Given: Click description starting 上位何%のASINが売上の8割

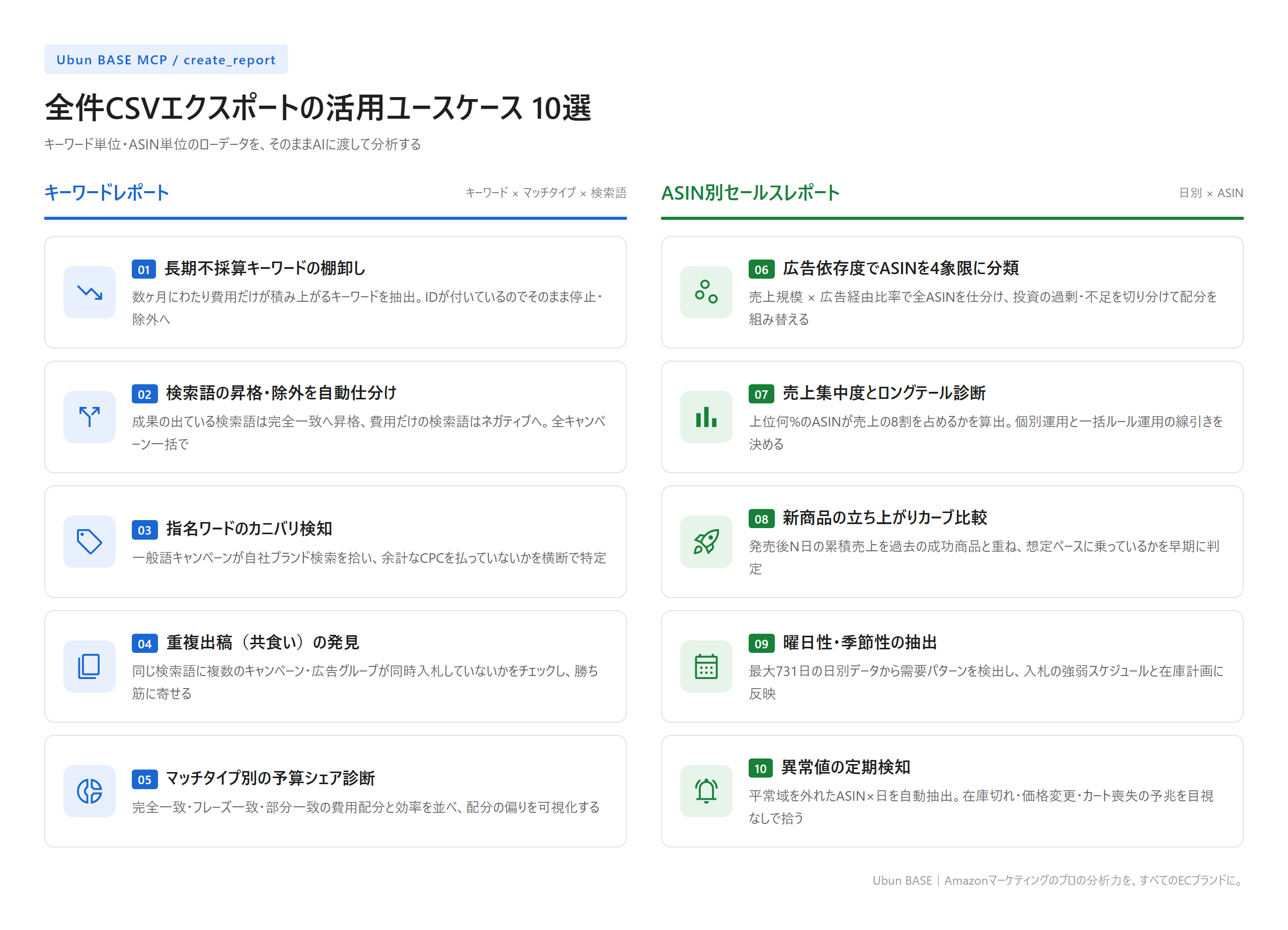Looking at the screenshot, I should click(x=986, y=433).
